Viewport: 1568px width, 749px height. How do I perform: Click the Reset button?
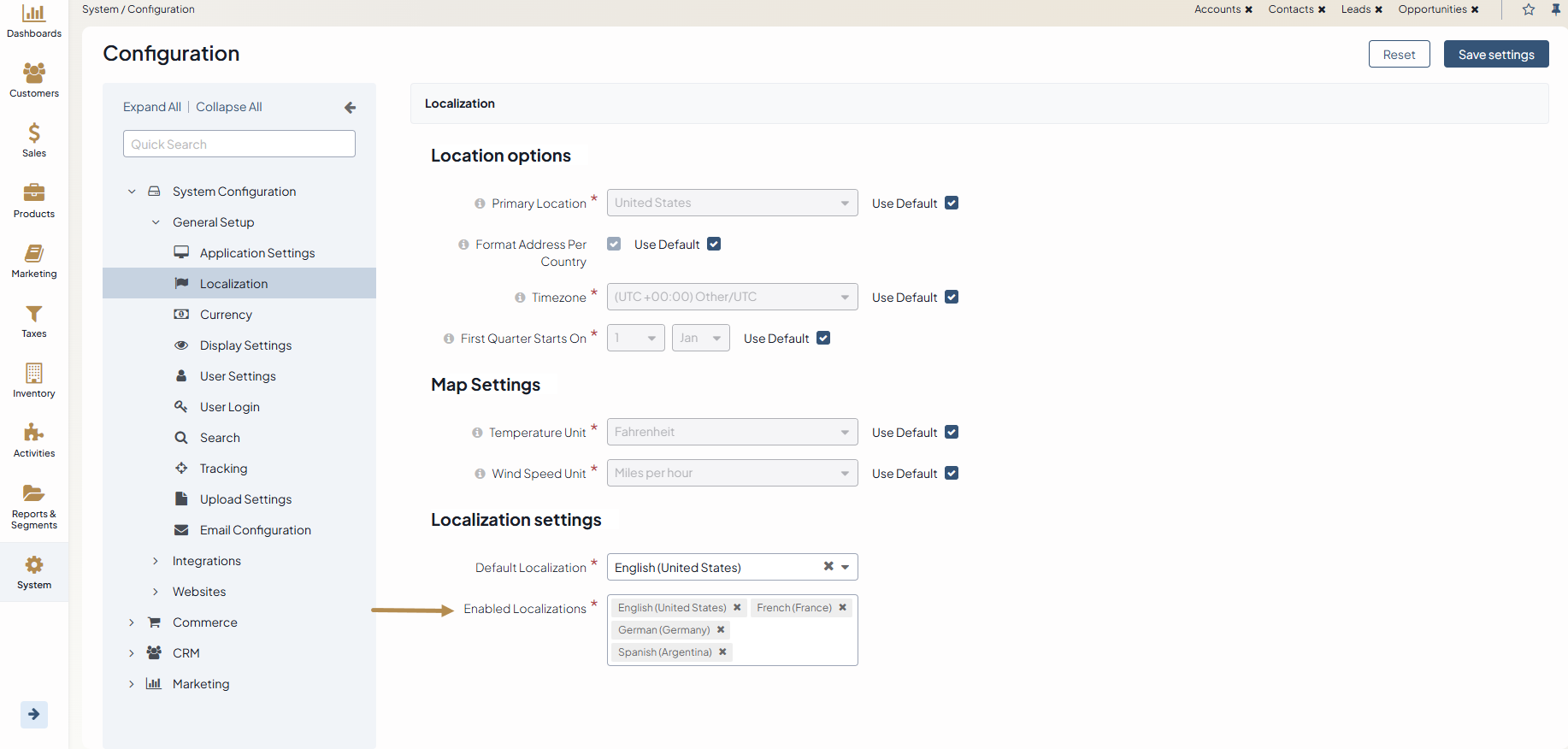click(x=1399, y=55)
